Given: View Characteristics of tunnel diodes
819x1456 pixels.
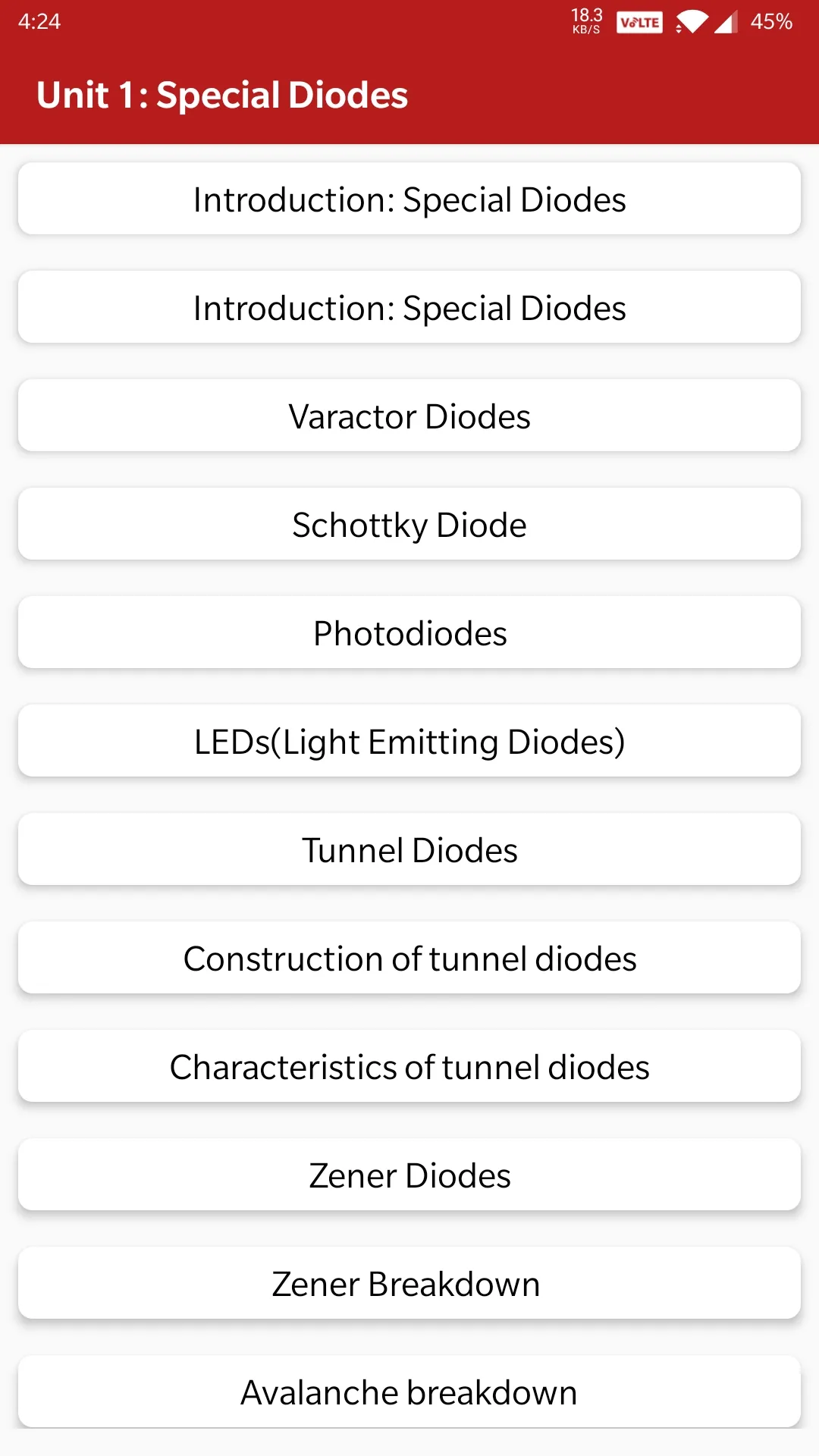Looking at the screenshot, I should [x=409, y=1066].
